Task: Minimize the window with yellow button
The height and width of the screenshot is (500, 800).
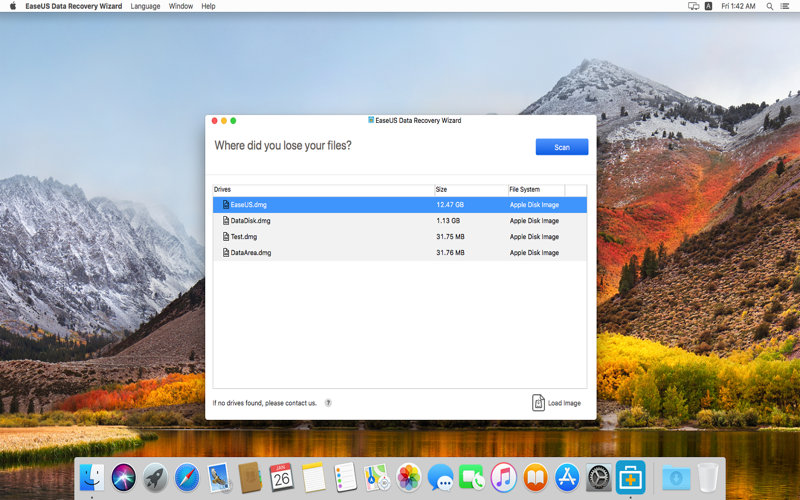Action: coord(223,121)
